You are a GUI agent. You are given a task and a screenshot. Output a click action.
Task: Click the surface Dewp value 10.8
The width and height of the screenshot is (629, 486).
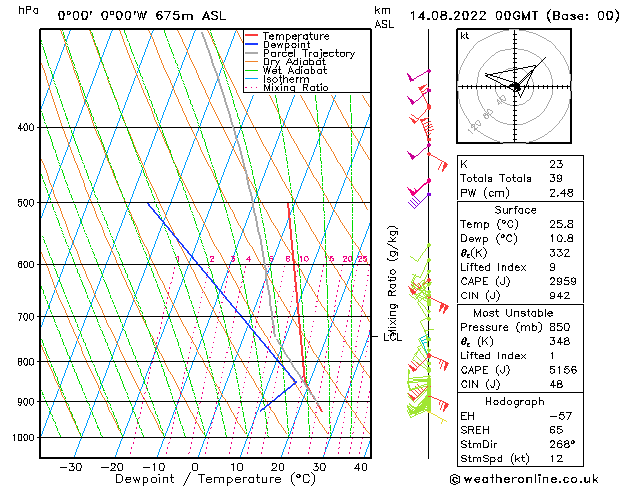tap(562, 239)
